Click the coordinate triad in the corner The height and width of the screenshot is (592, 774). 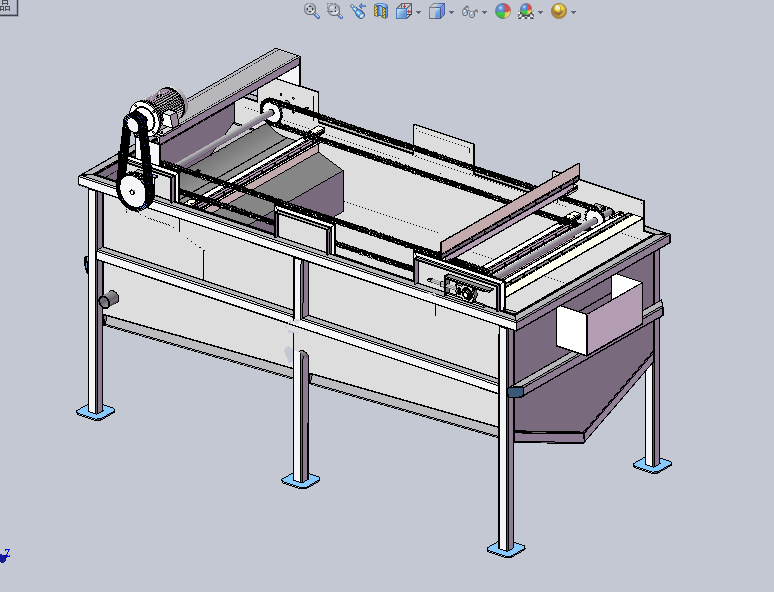[4, 555]
